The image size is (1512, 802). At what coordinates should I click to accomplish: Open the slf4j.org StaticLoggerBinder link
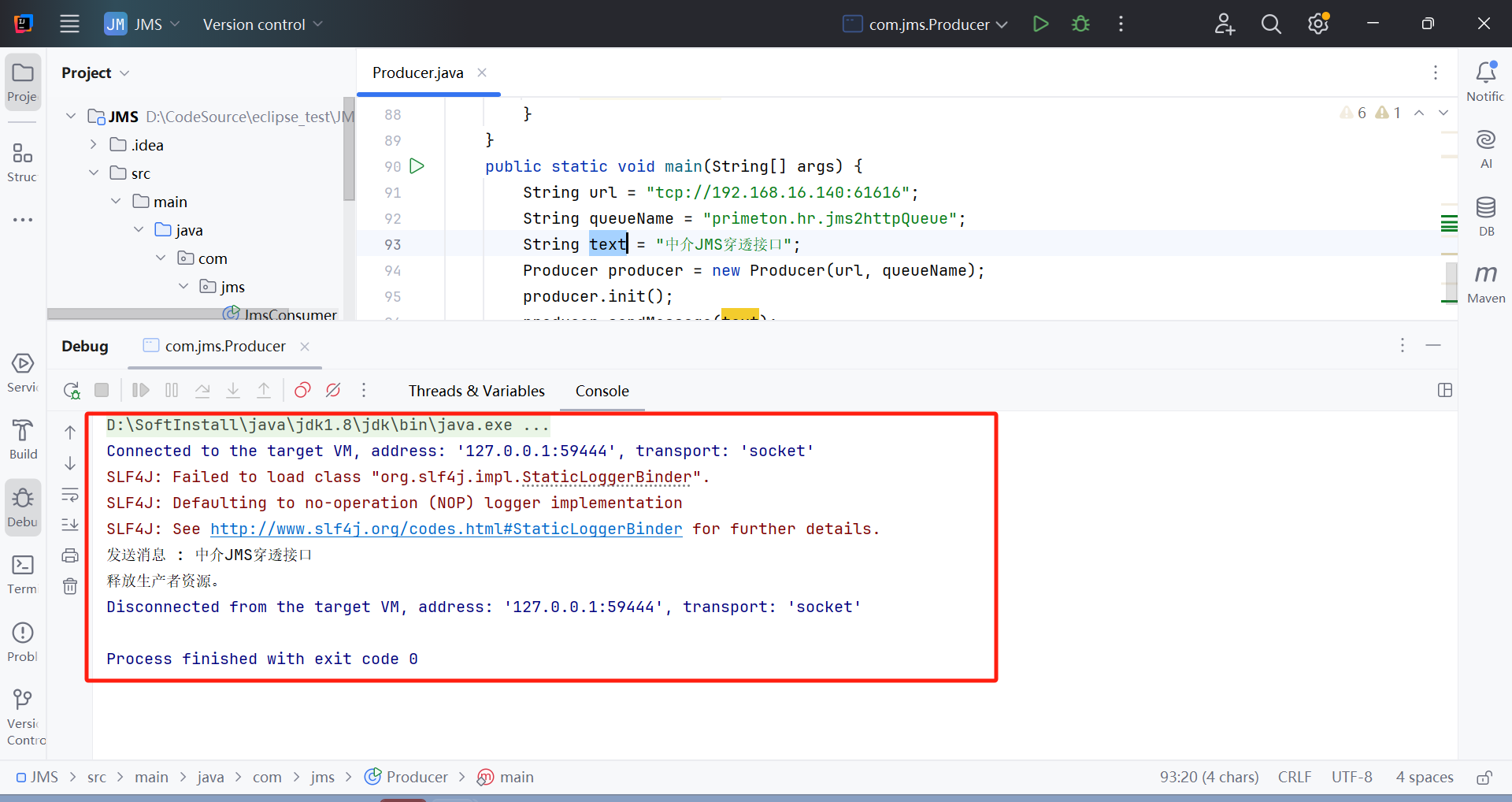(446, 529)
